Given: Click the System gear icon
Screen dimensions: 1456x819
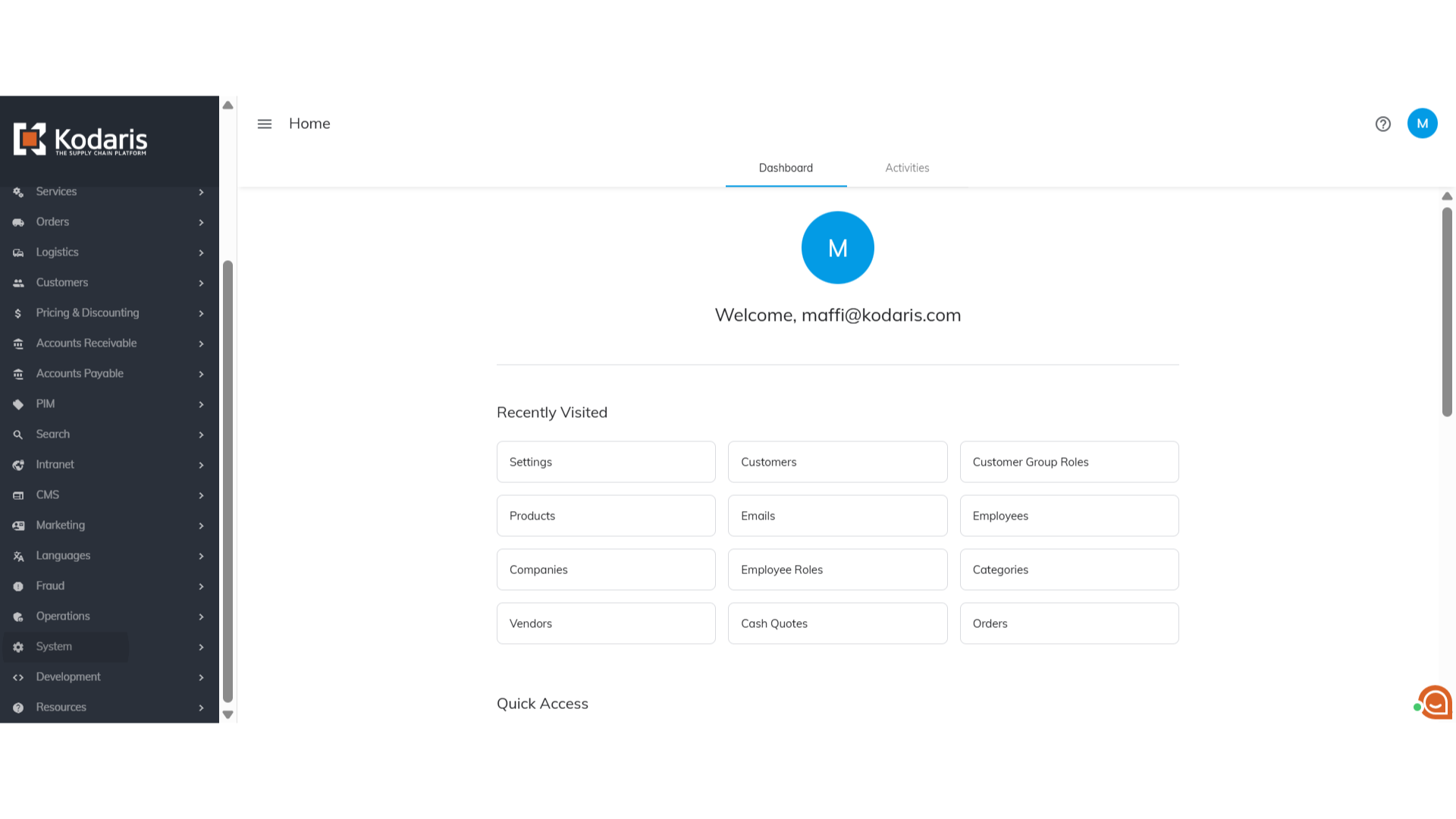Looking at the screenshot, I should point(18,647).
